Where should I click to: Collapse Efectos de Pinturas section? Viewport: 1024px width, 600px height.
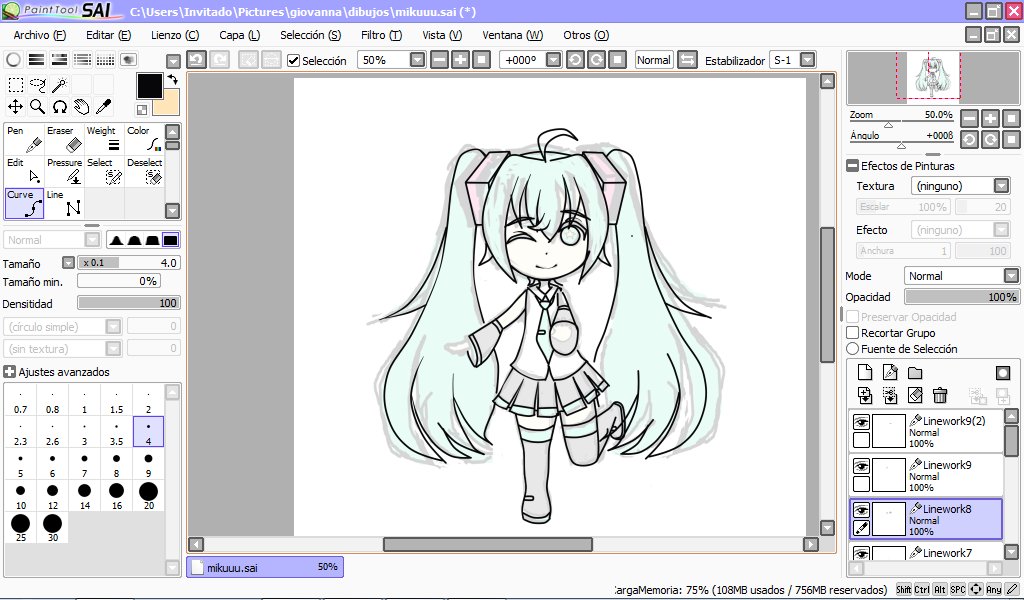point(852,166)
